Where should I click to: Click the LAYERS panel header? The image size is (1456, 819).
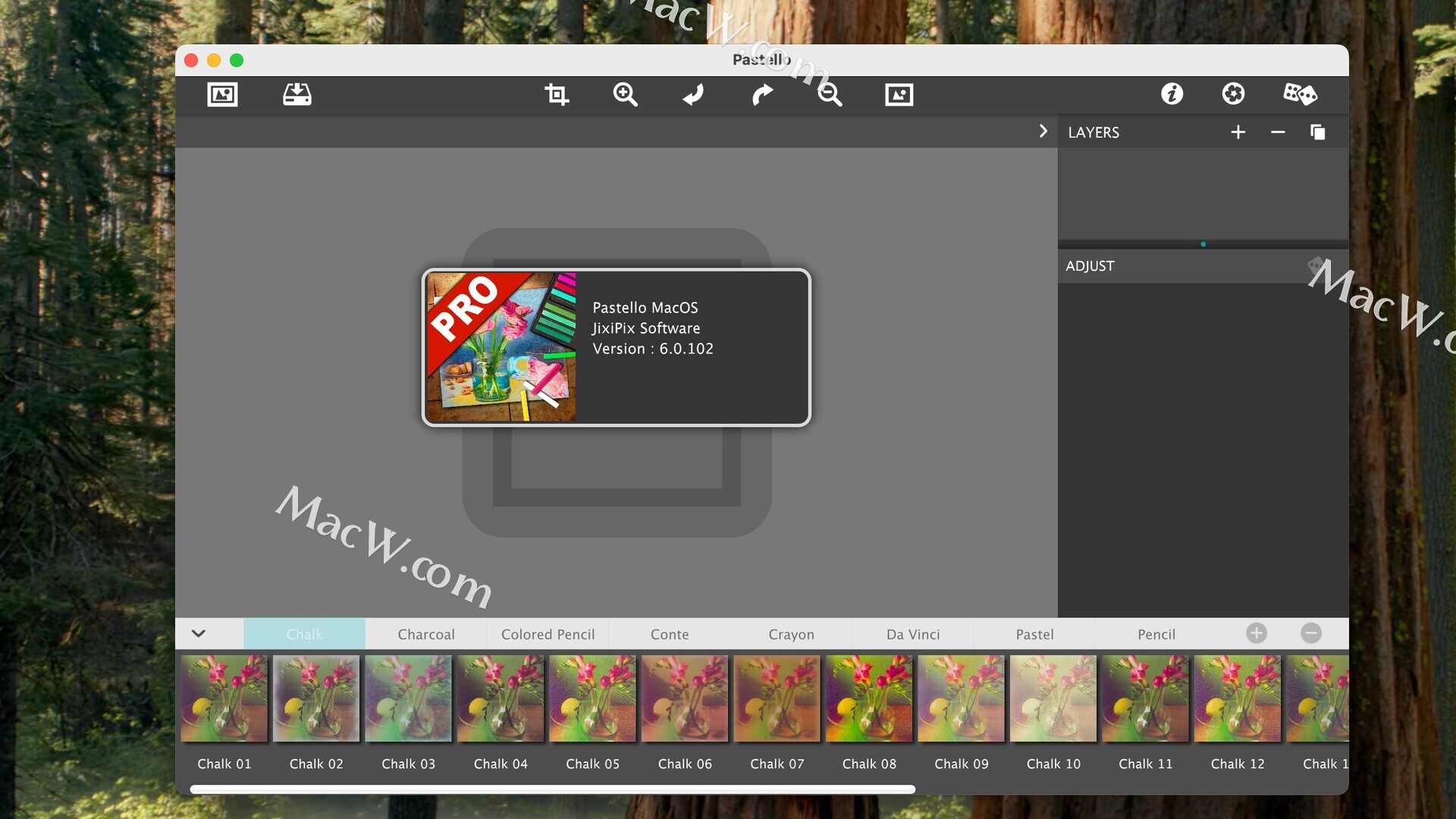coord(1094,132)
